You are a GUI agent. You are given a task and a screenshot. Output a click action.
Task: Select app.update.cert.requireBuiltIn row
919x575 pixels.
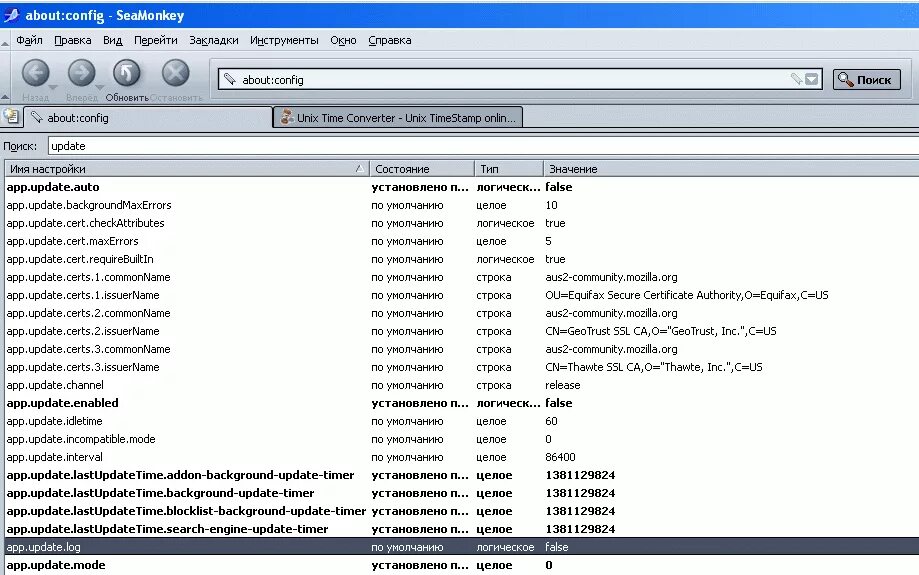(x=462, y=259)
